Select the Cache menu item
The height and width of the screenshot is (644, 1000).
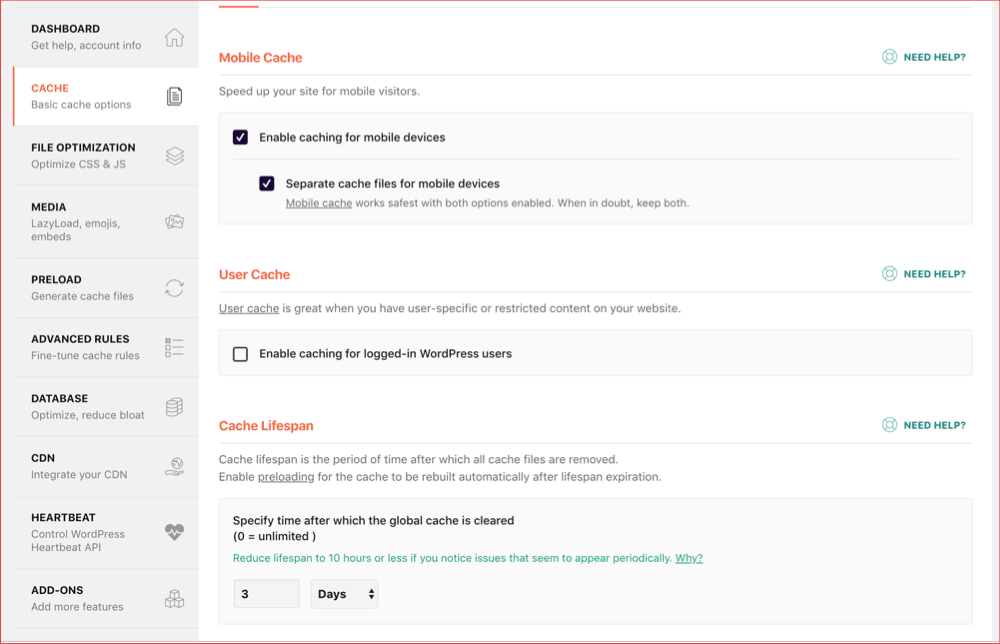coord(106,96)
